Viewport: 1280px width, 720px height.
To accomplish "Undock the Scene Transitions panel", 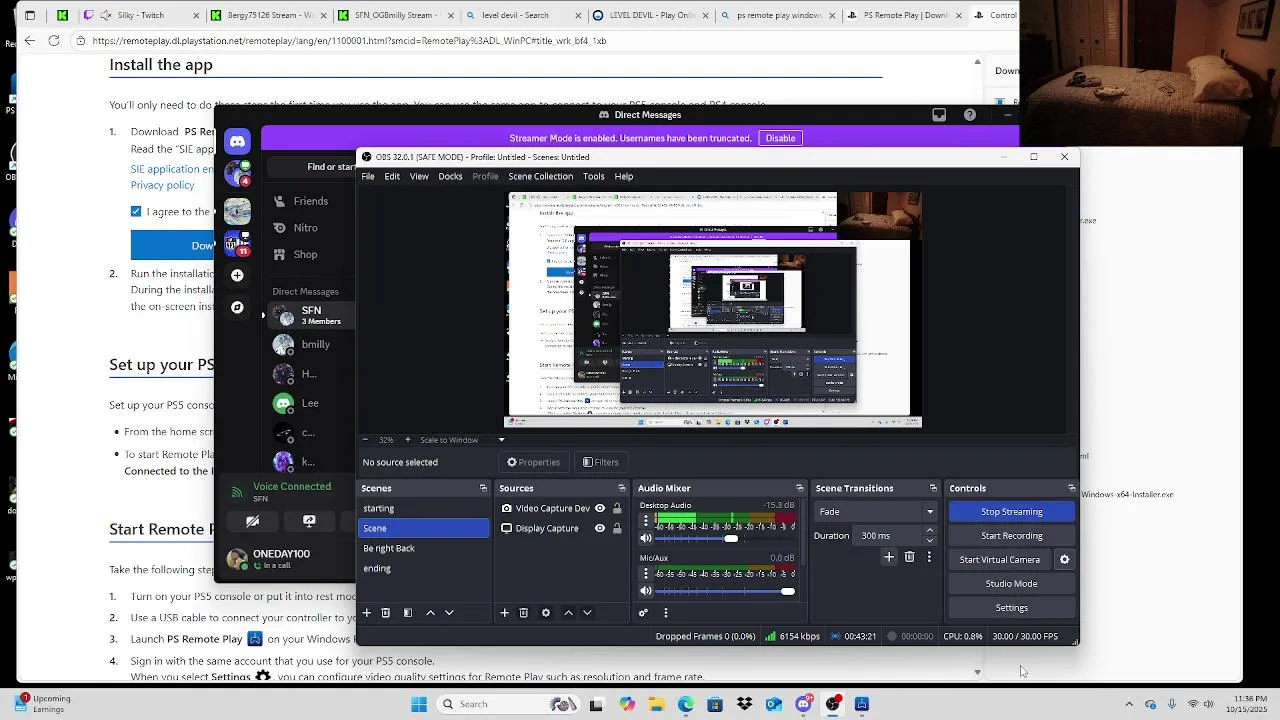I will [933, 488].
